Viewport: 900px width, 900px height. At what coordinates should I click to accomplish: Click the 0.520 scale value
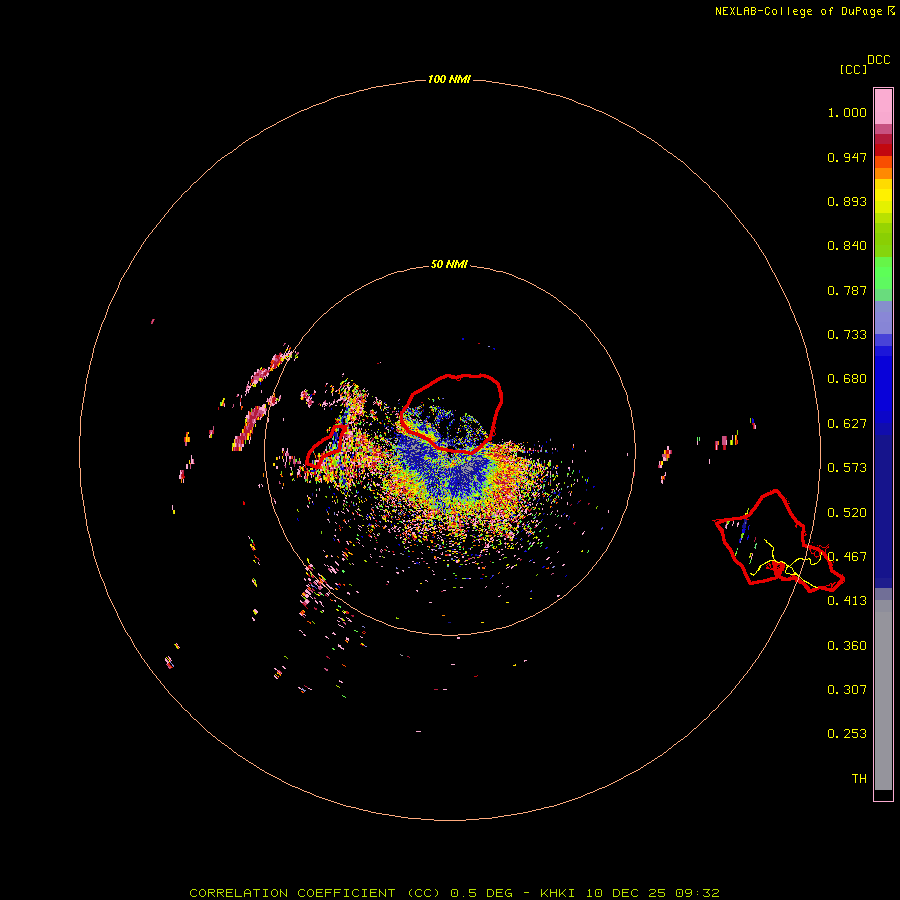pos(847,513)
